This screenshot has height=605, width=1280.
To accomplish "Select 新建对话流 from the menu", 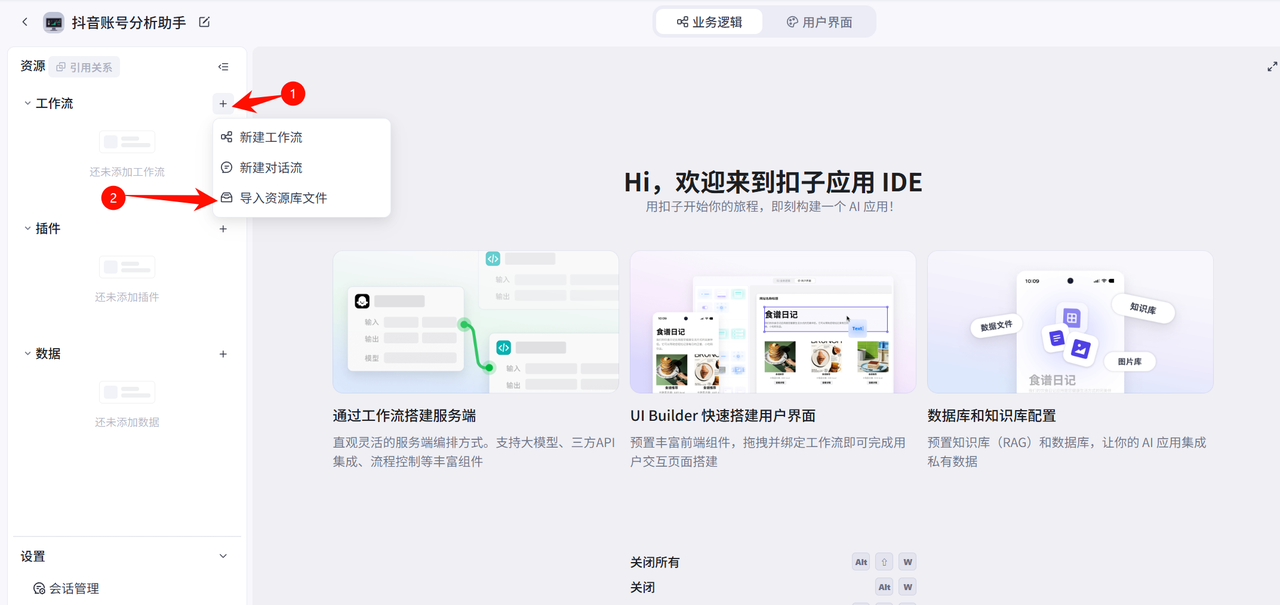I will [270, 168].
